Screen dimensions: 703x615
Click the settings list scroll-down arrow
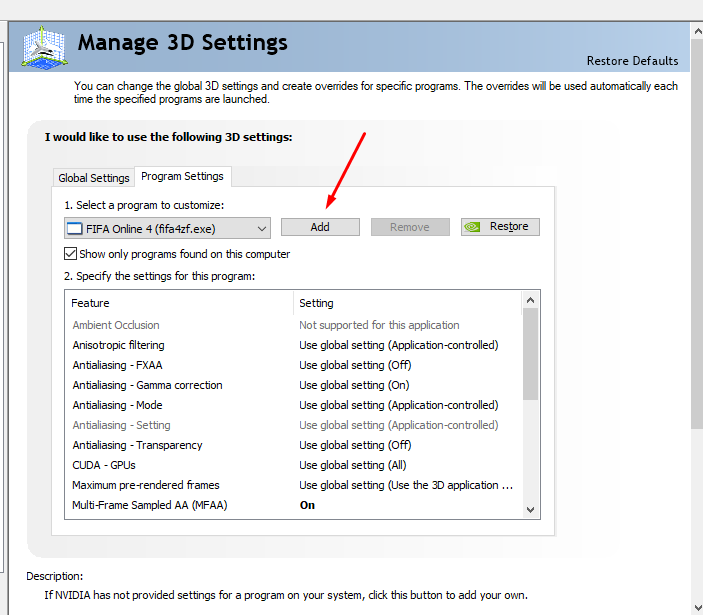pyautogui.click(x=531, y=510)
